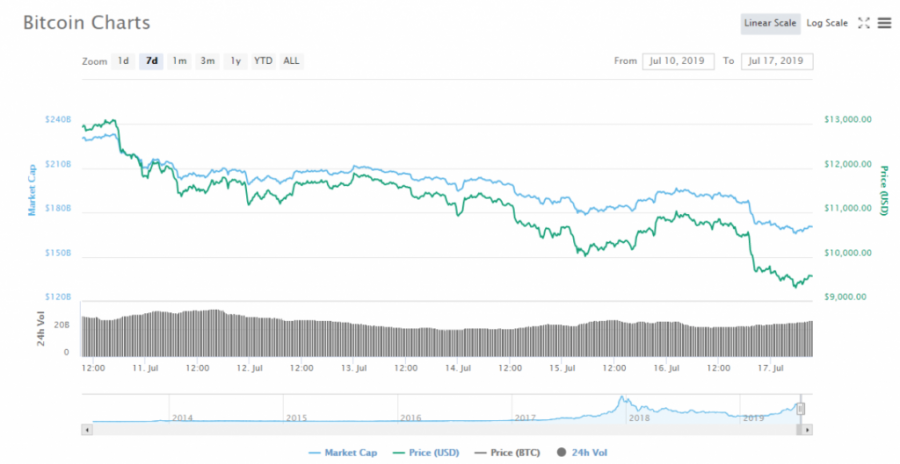900x464 pixels.
Task: Toggle fullscreen chart view icon
Action: coord(864,23)
